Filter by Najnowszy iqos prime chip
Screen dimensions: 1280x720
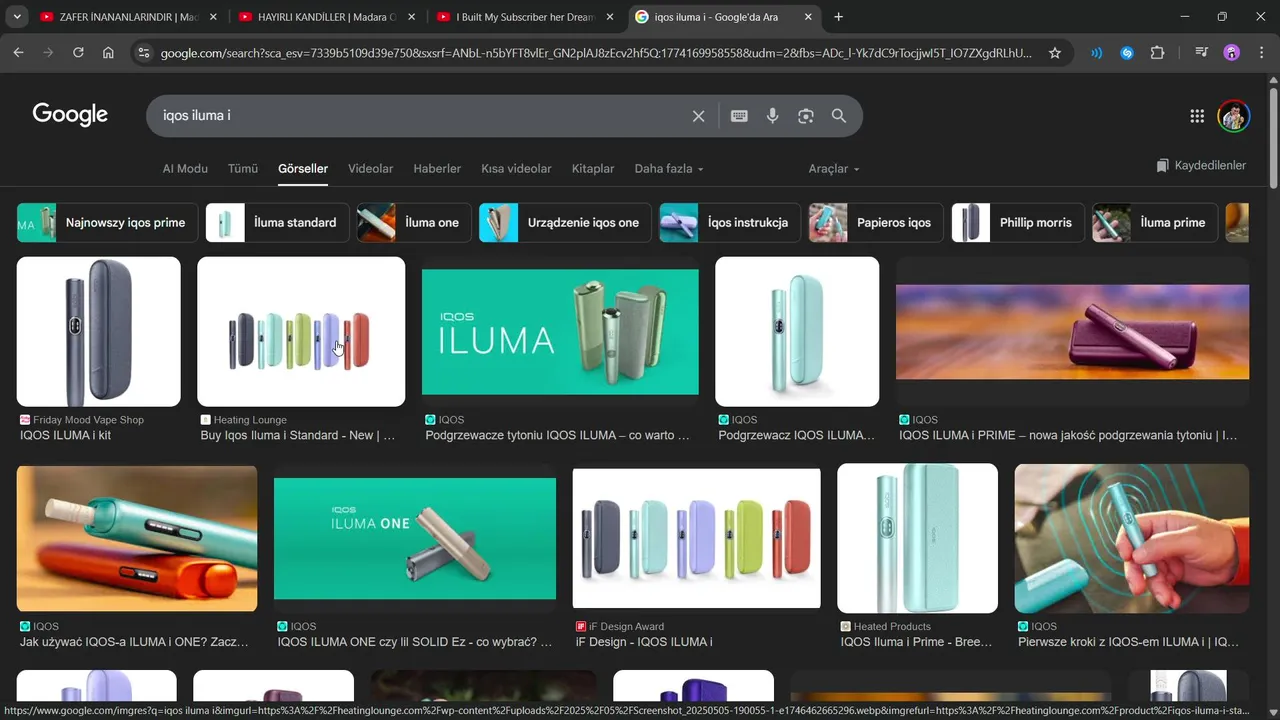click(108, 223)
